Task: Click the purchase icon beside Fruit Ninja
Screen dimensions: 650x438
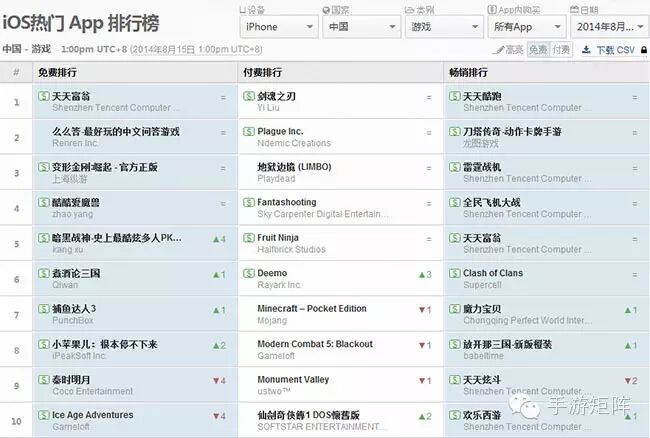Action: coord(249,238)
